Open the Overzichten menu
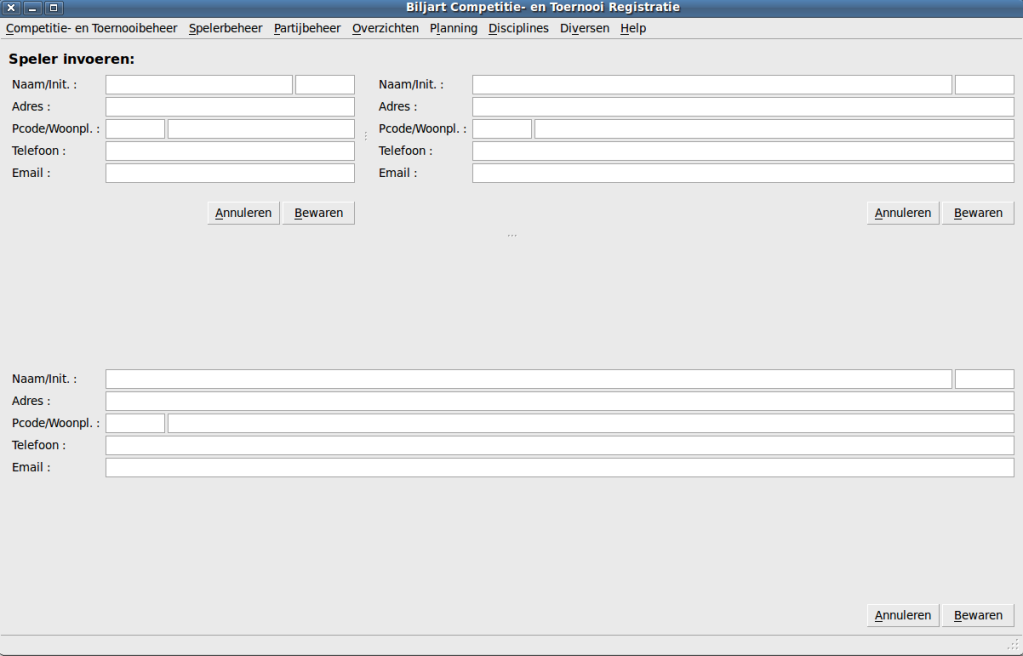The image size is (1023, 656). [x=385, y=28]
